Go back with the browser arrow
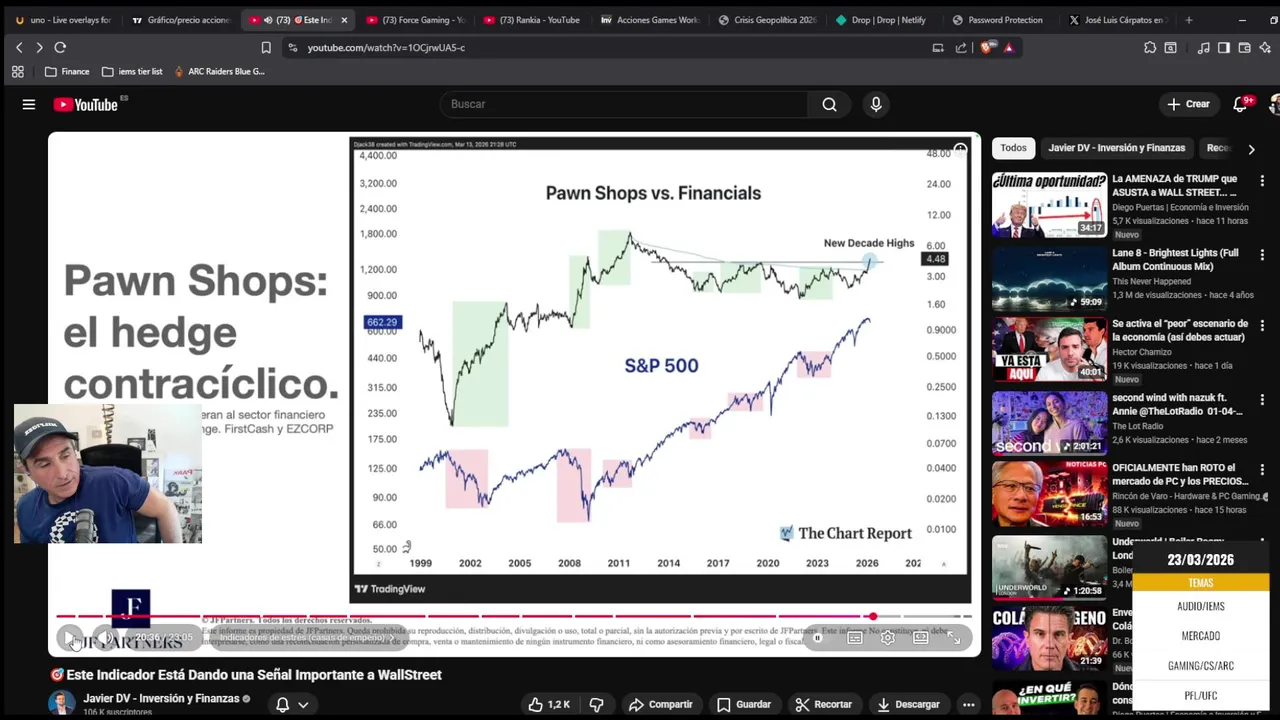1280x720 pixels. (x=19, y=47)
